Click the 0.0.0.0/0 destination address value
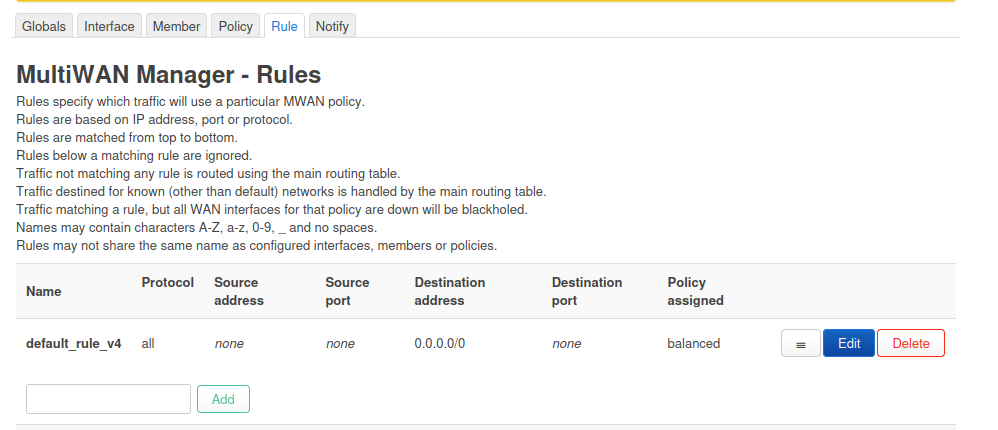 click(440, 344)
